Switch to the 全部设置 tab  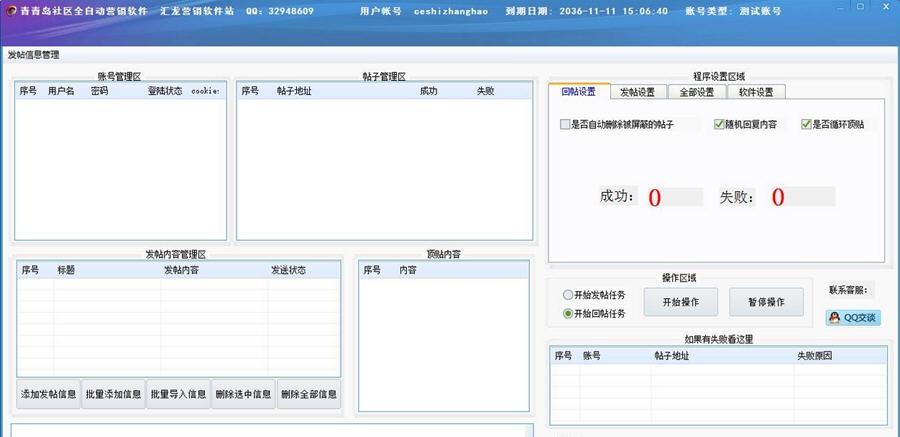(697, 92)
